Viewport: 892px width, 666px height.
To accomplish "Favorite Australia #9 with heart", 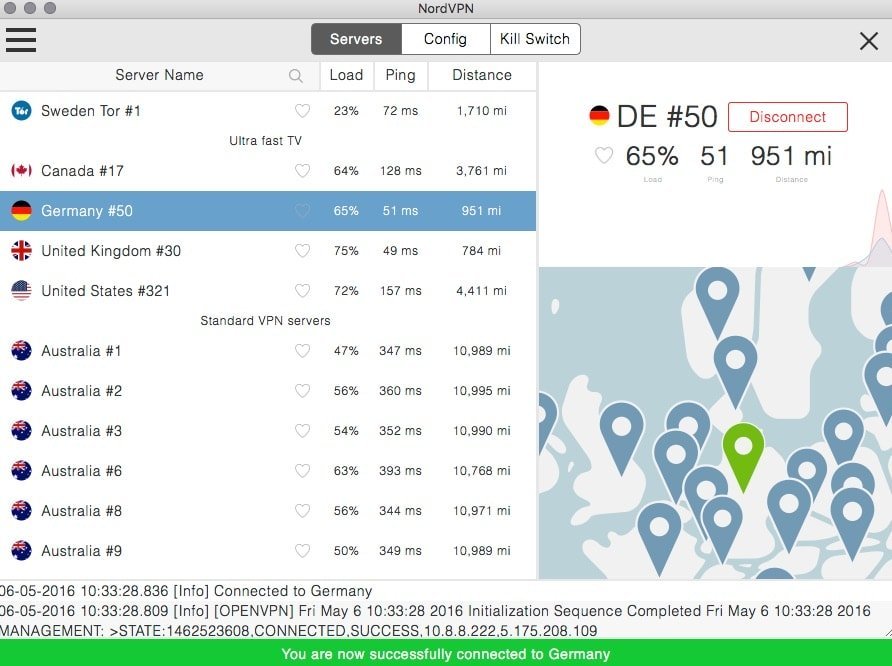I will (302, 551).
